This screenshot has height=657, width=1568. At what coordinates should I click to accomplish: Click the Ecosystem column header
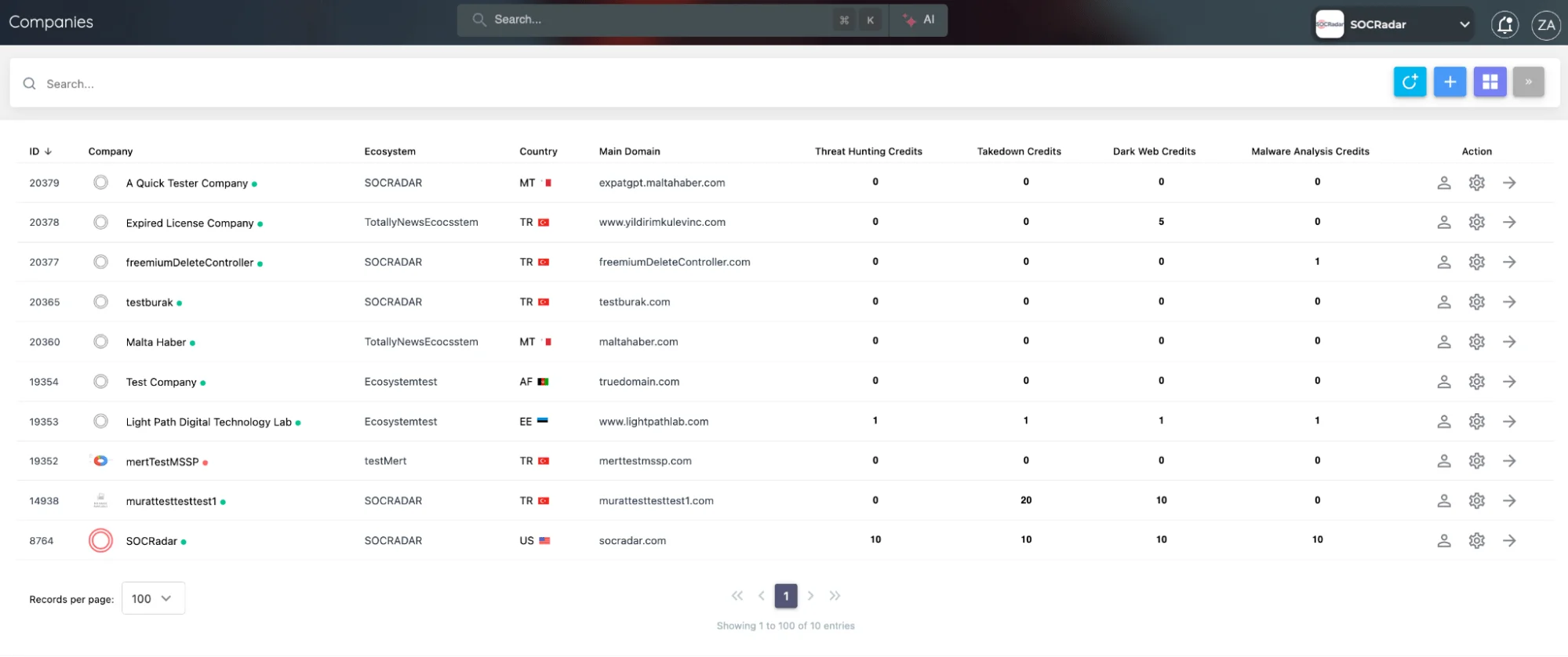[390, 151]
